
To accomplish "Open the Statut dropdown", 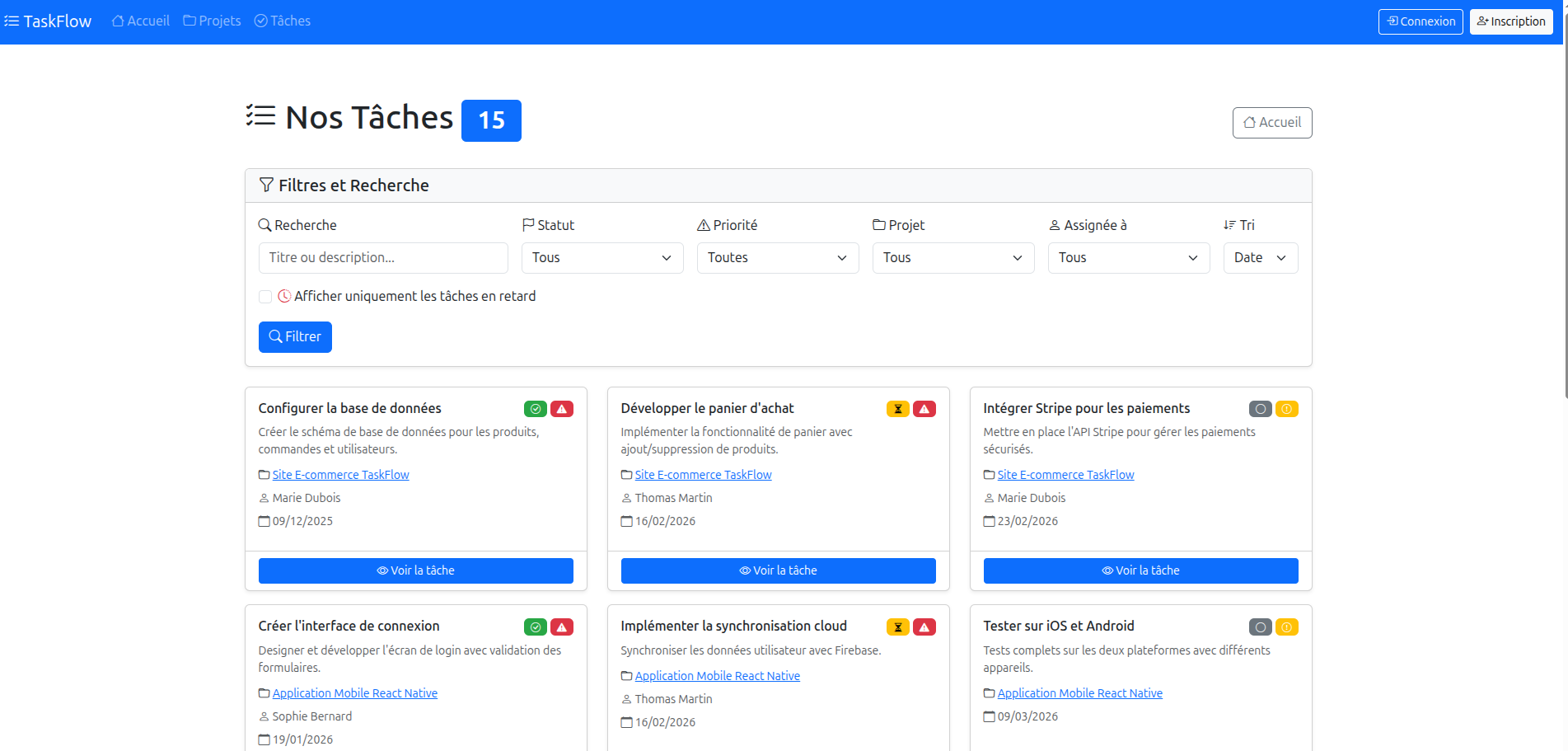I will pos(602,258).
